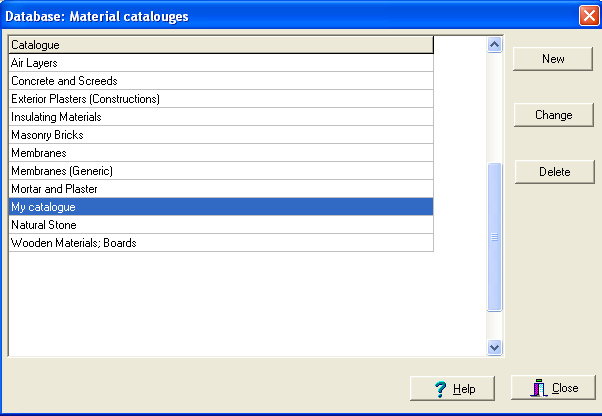602x416 pixels.
Task: Click the scroll down arrow
Action: [494, 347]
